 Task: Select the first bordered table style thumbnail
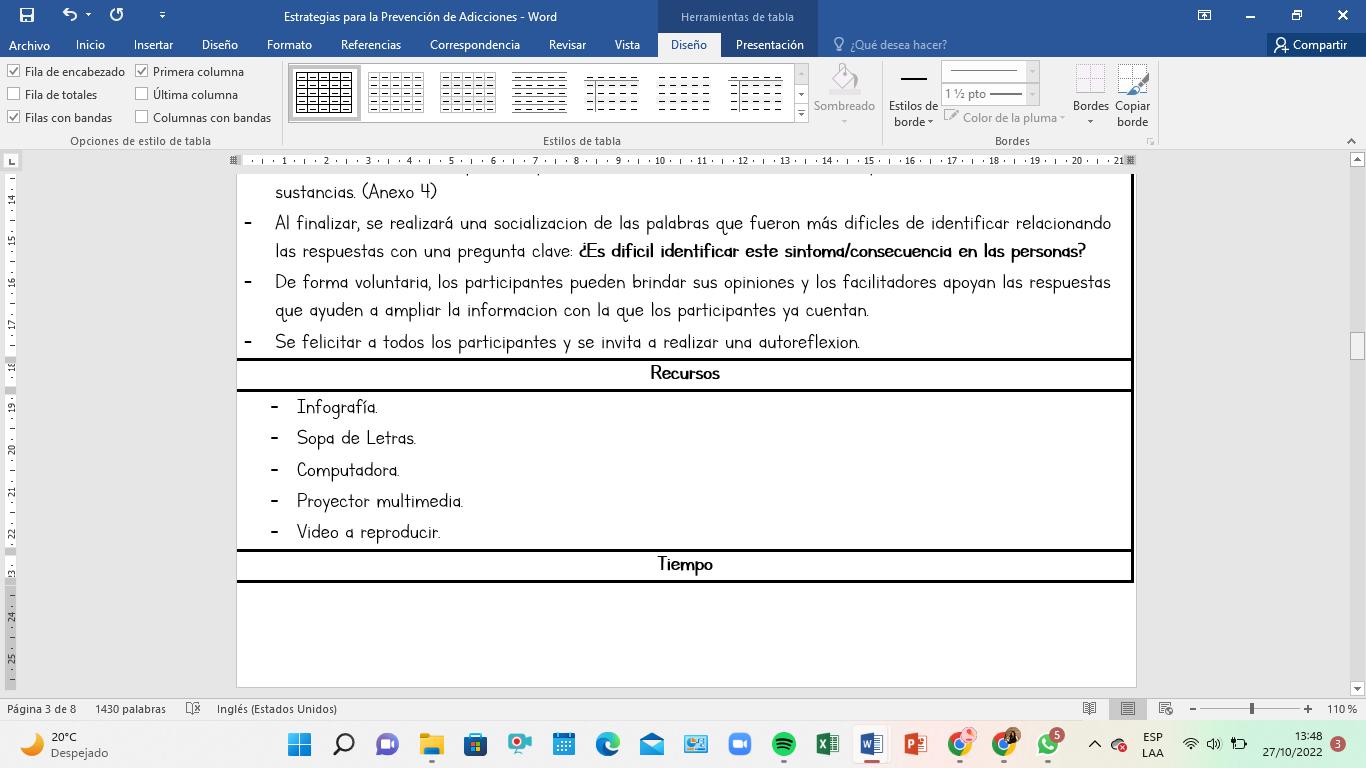coord(324,93)
